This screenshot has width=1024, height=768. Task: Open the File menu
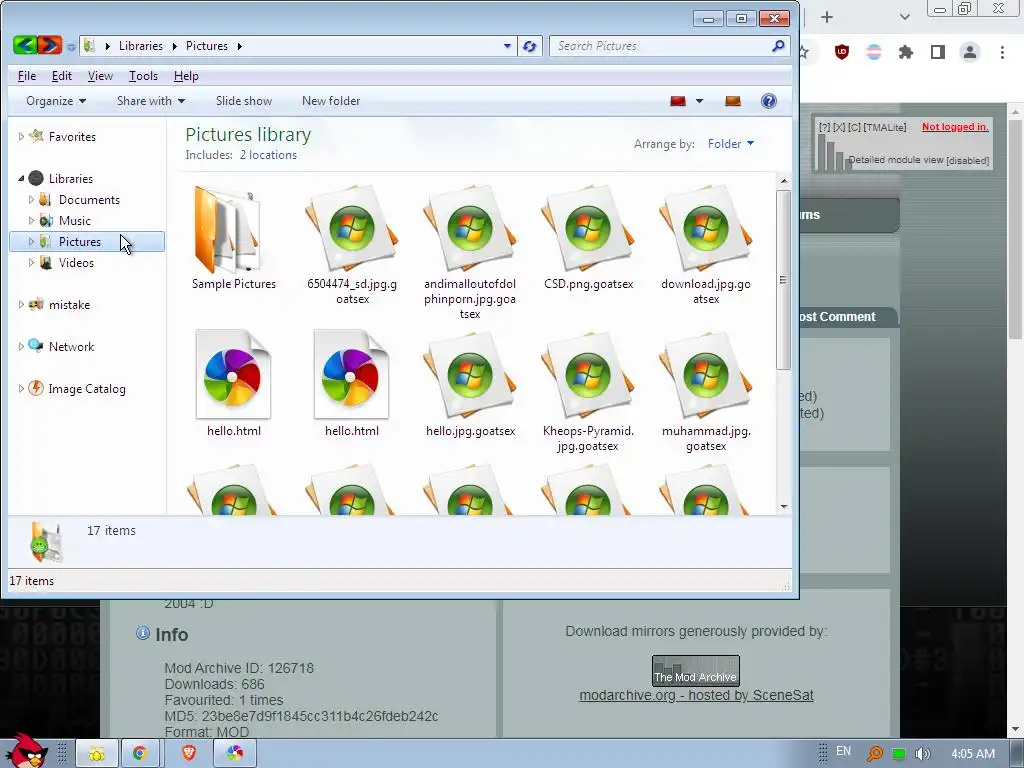27,76
